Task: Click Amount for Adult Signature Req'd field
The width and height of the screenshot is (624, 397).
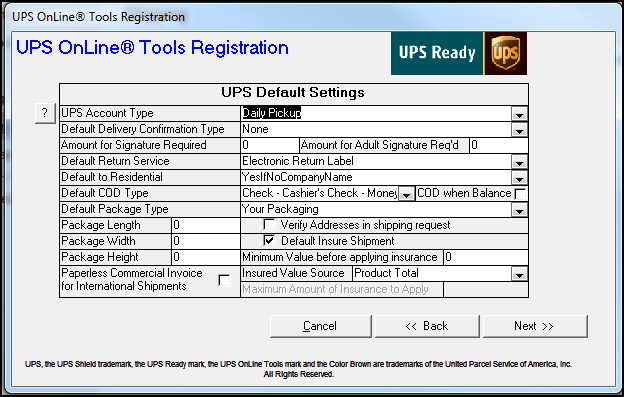Action: pyautogui.click(x=499, y=145)
